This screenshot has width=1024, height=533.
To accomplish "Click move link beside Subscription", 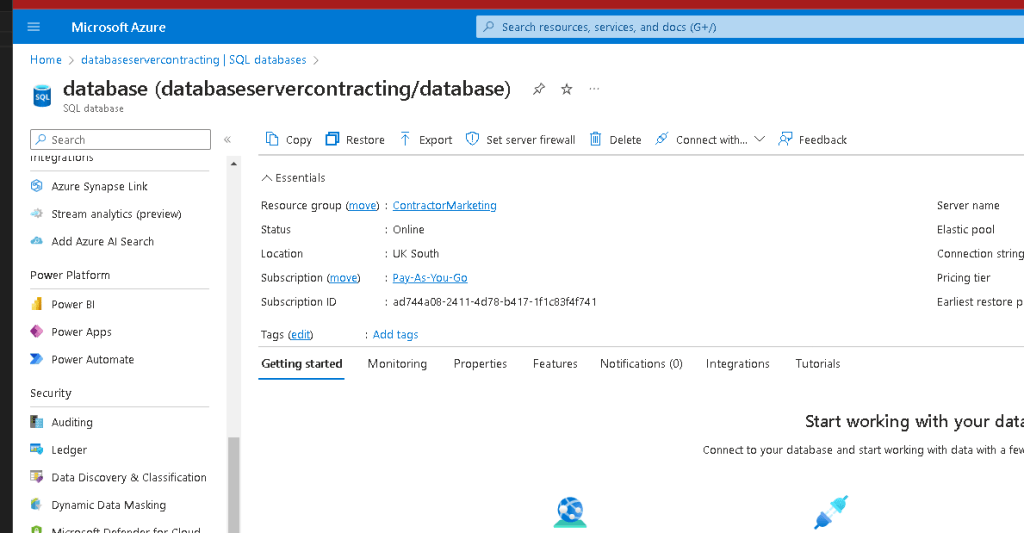I will [x=344, y=278].
